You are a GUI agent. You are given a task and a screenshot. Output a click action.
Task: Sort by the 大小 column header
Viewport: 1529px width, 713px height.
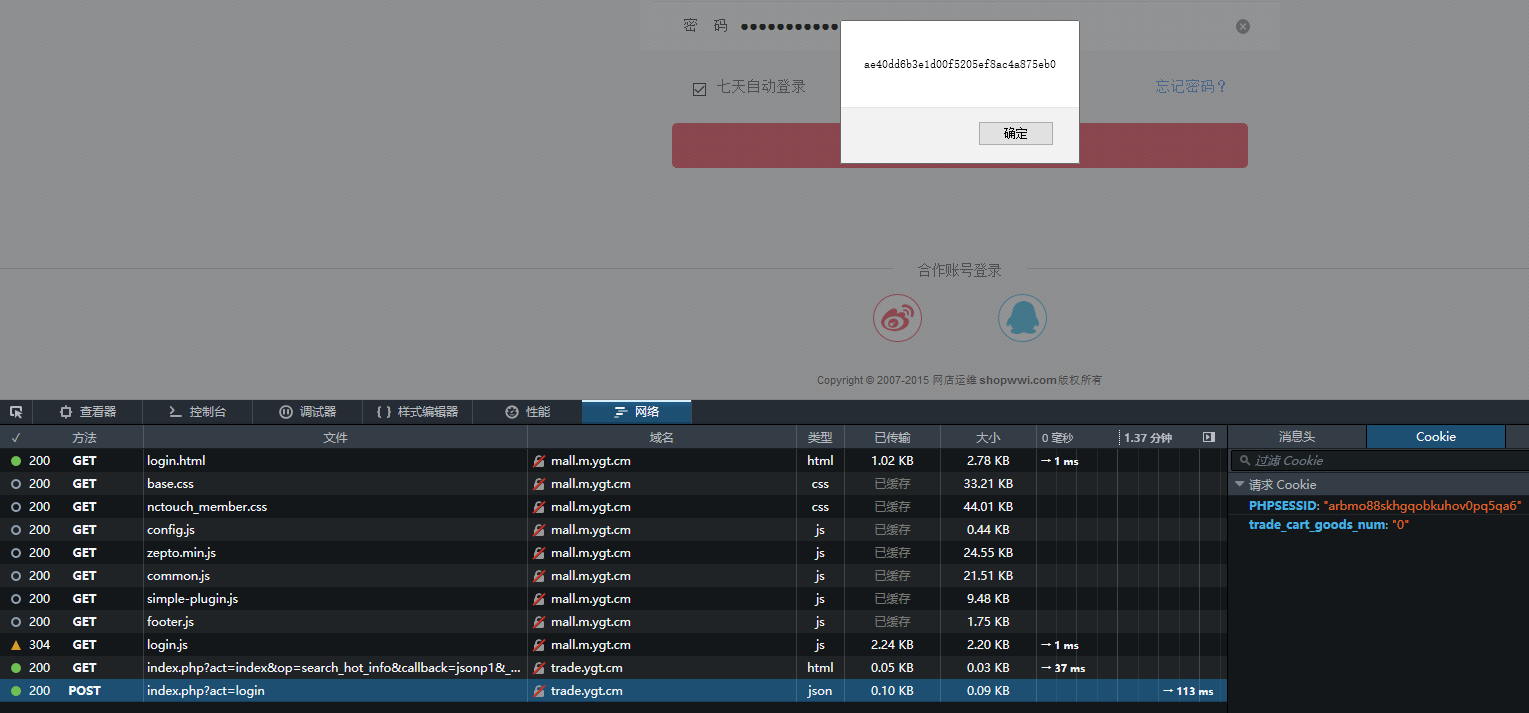click(988, 438)
